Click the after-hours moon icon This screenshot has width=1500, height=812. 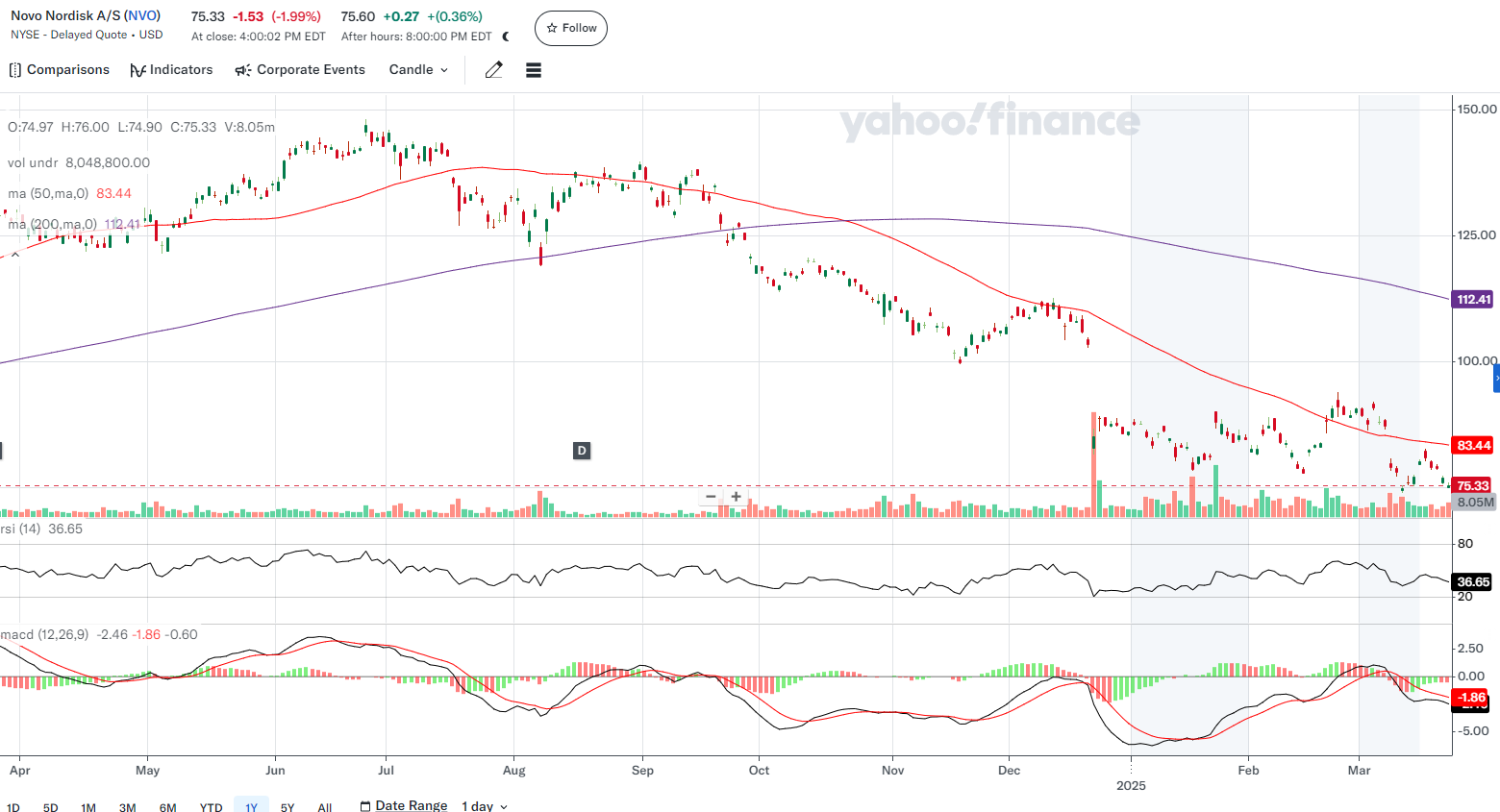pos(506,37)
